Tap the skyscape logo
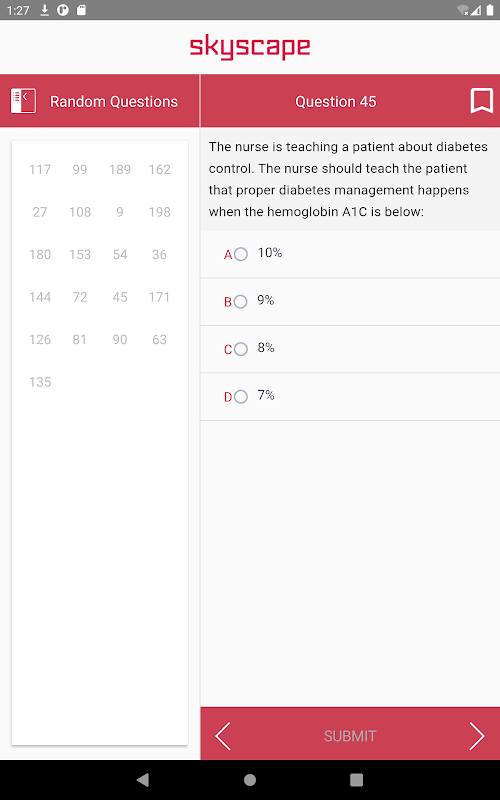This screenshot has height=800, width=500. (250, 47)
